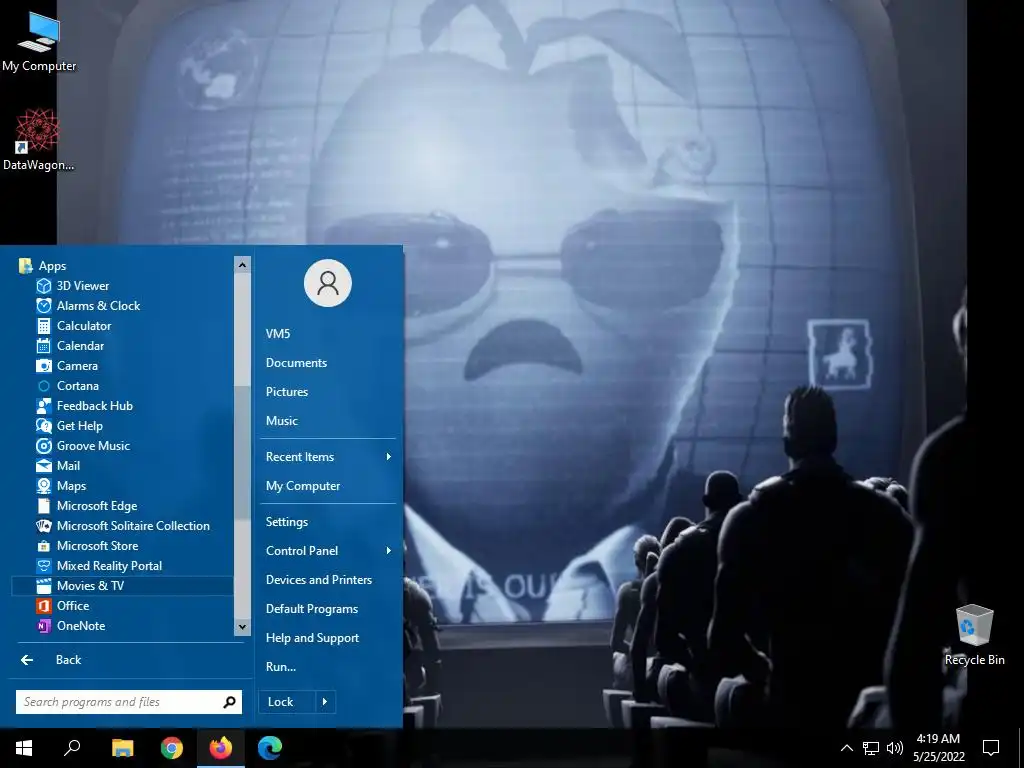Open Devices and Printers
The image size is (1024, 768).
point(319,580)
